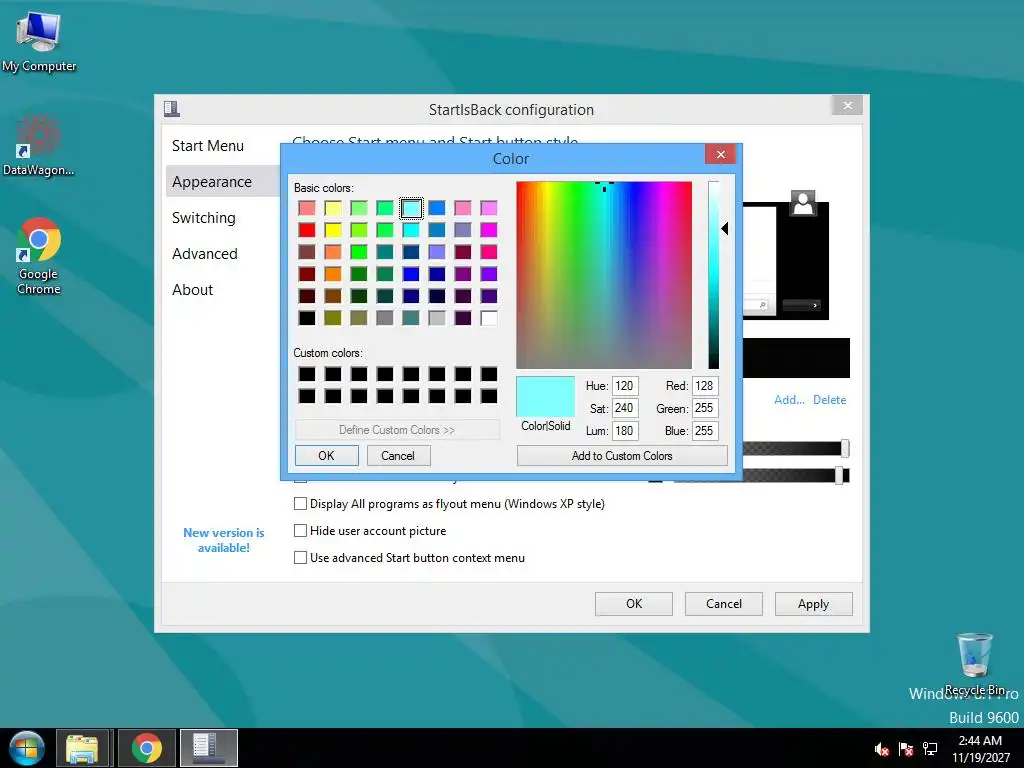Click OK in the Color dialog
The height and width of the screenshot is (768, 1024).
(x=327, y=455)
